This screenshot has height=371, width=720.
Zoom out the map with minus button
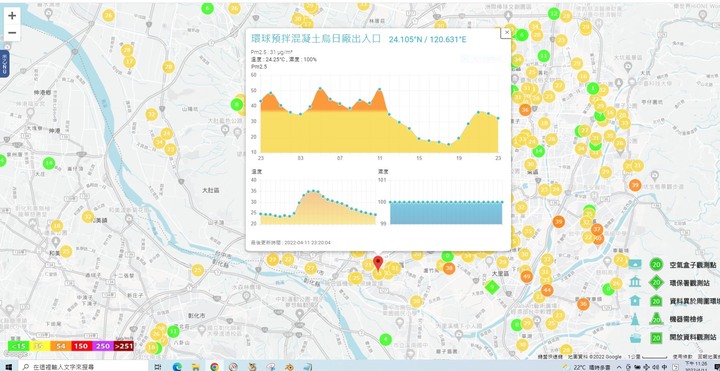(12, 33)
